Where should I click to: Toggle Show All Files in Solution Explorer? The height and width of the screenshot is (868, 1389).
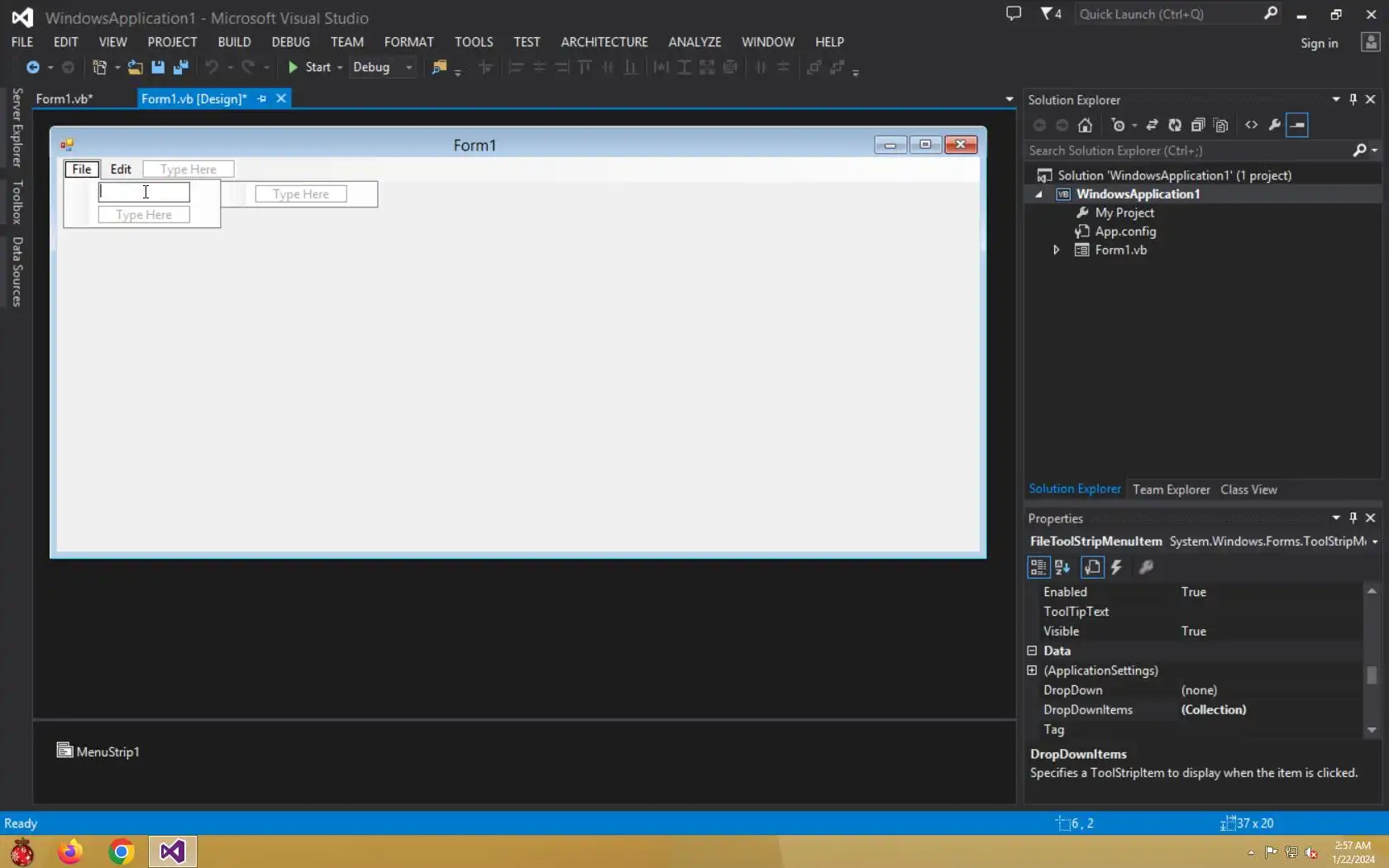click(x=1221, y=125)
